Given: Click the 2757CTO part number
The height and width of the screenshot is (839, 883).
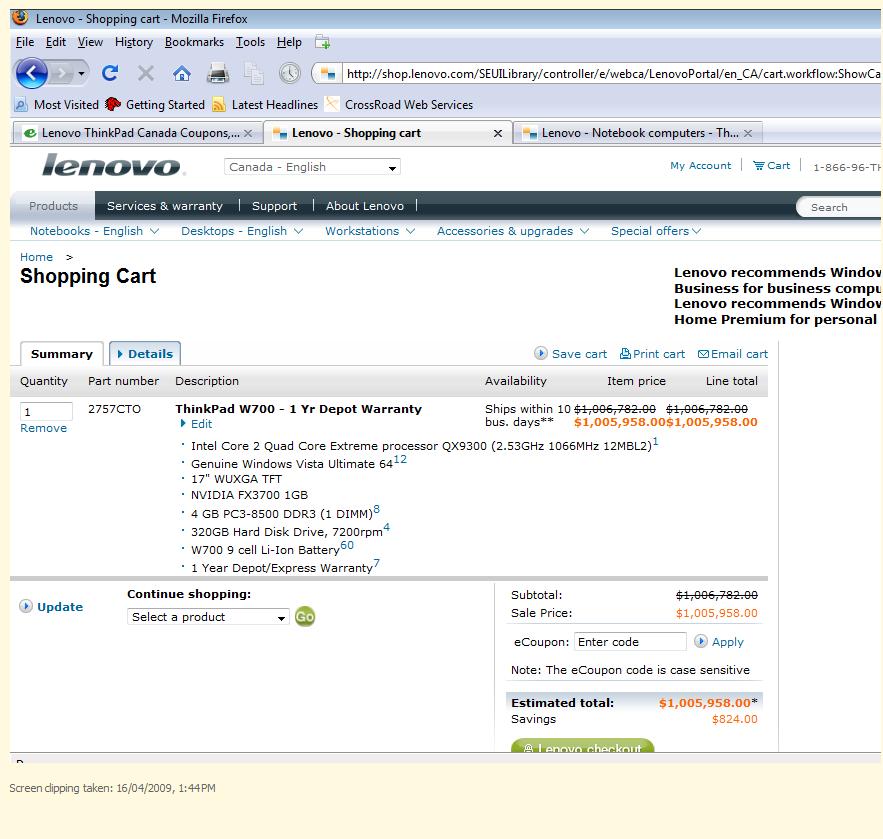Looking at the screenshot, I should [x=114, y=409].
